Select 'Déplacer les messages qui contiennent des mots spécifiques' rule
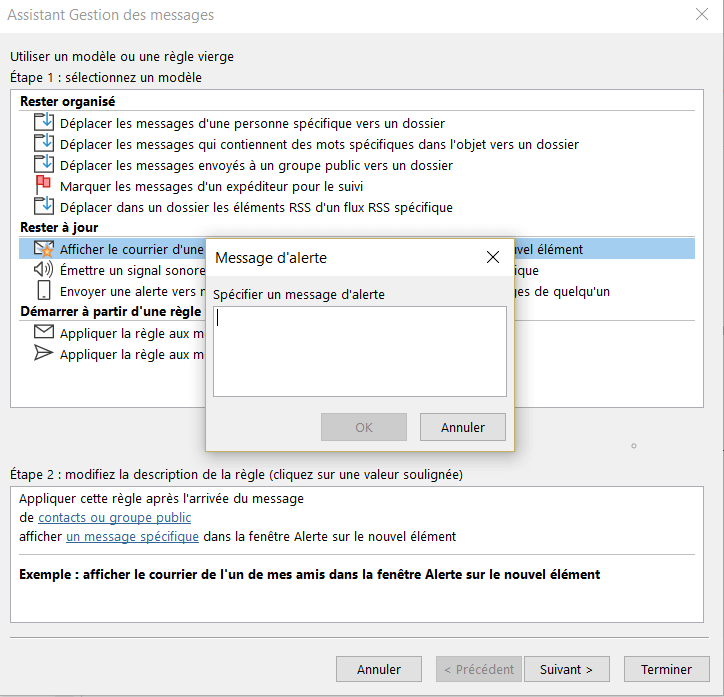Viewport: 724px width, 697px height. tap(319, 144)
